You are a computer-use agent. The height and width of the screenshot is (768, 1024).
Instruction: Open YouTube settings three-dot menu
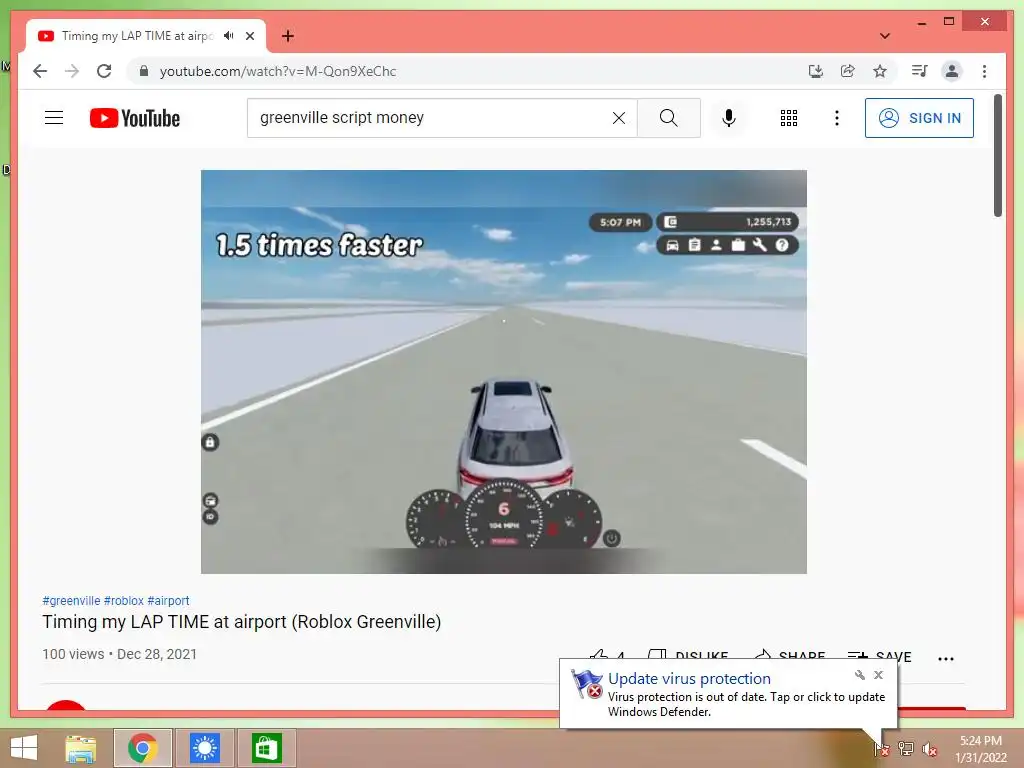(x=837, y=118)
